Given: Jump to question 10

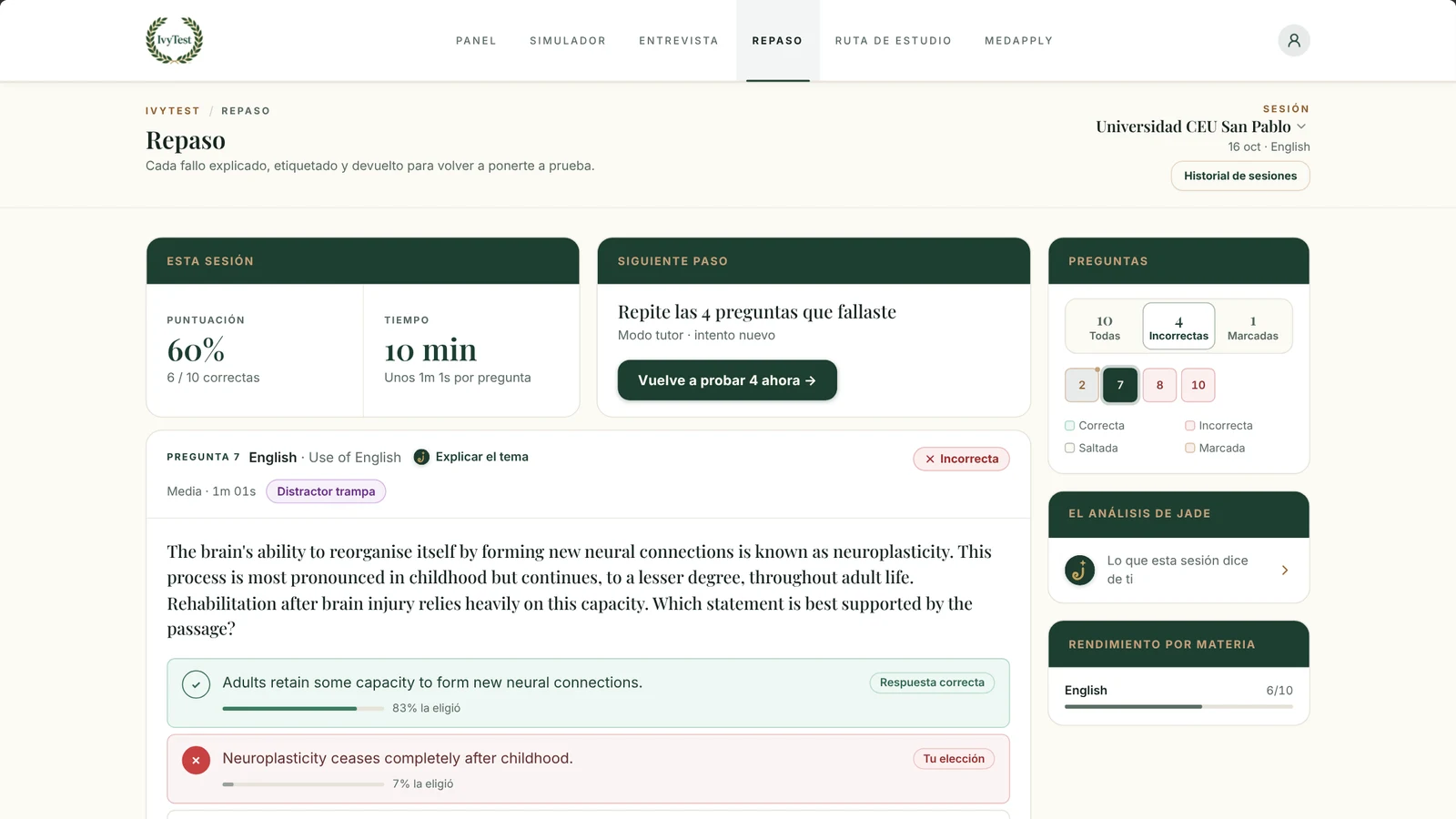Looking at the screenshot, I should (x=1198, y=385).
